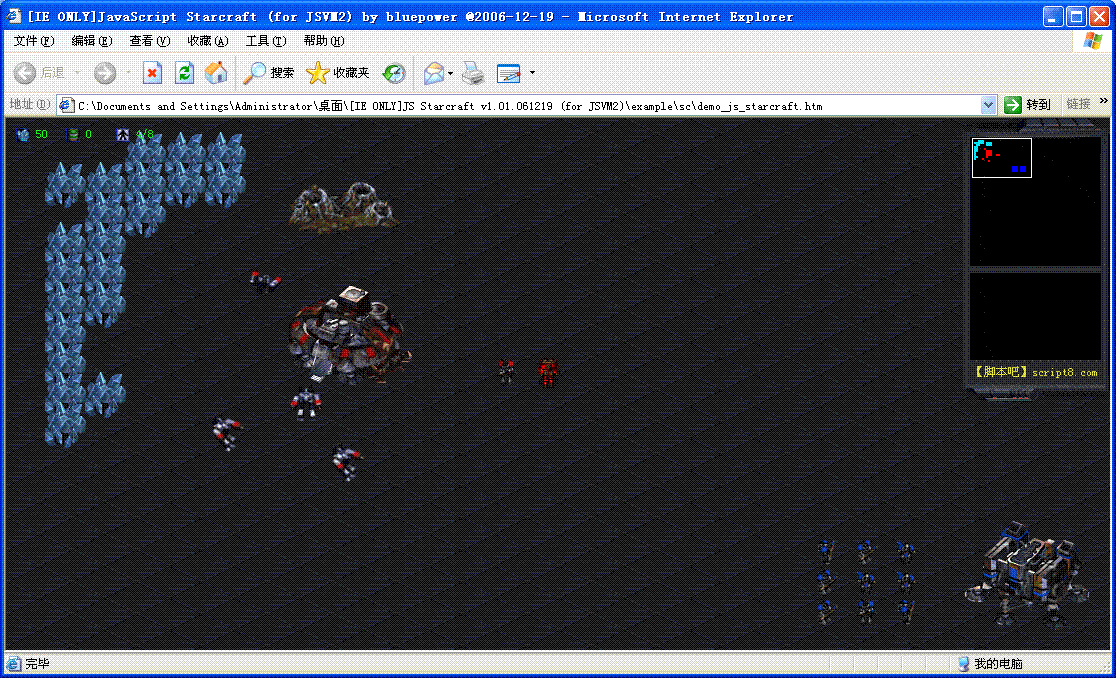Click the IE icon in the title bar

point(14,16)
